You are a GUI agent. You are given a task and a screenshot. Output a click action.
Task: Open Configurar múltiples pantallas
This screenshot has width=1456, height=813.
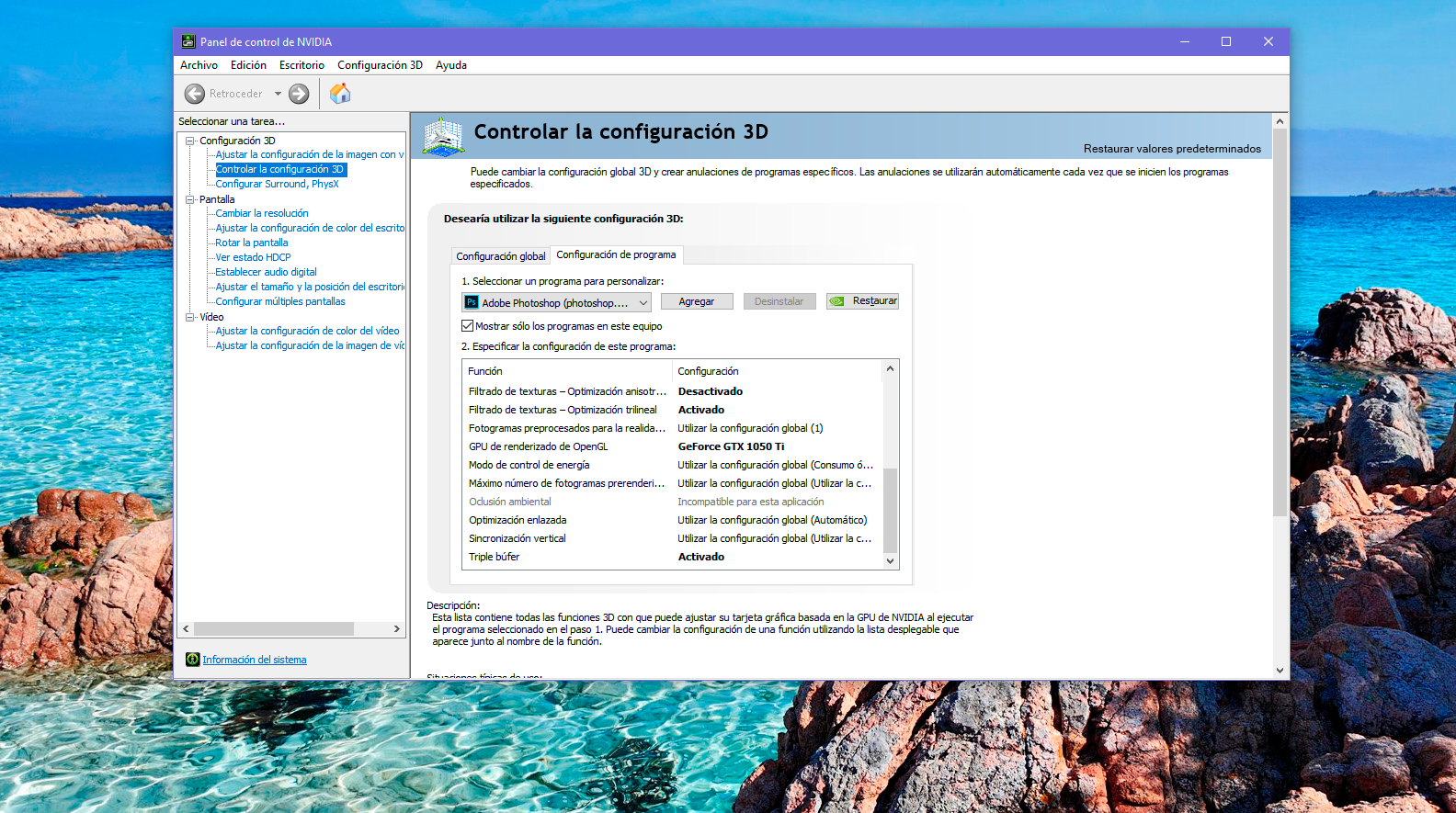(280, 301)
